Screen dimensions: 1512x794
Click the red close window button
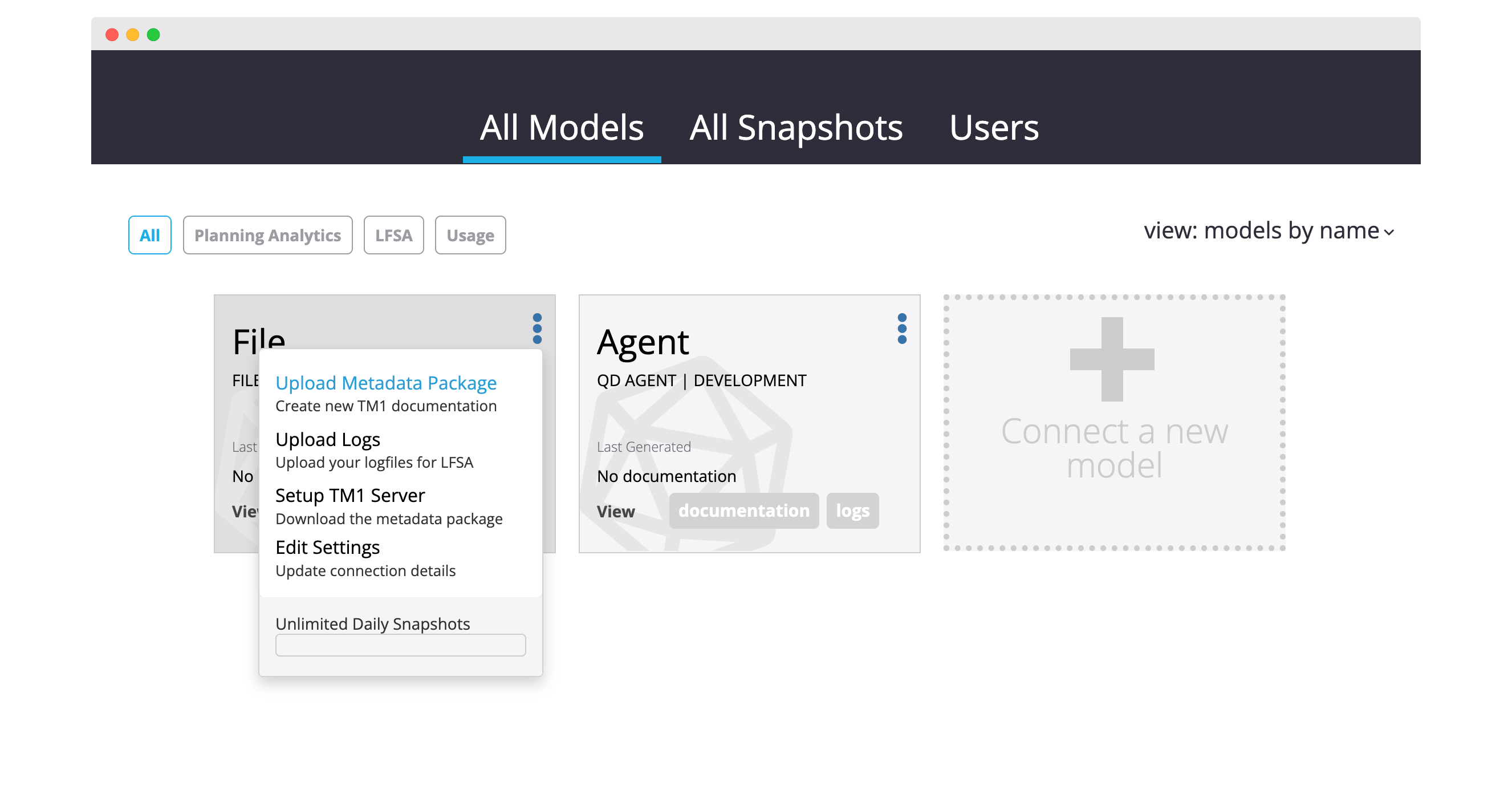tap(112, 35)
